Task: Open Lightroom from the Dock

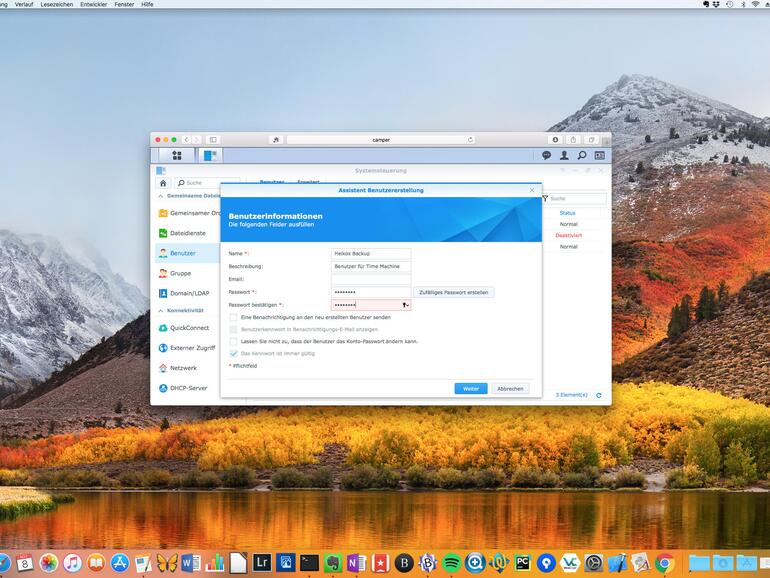Action: pos(262,562)
